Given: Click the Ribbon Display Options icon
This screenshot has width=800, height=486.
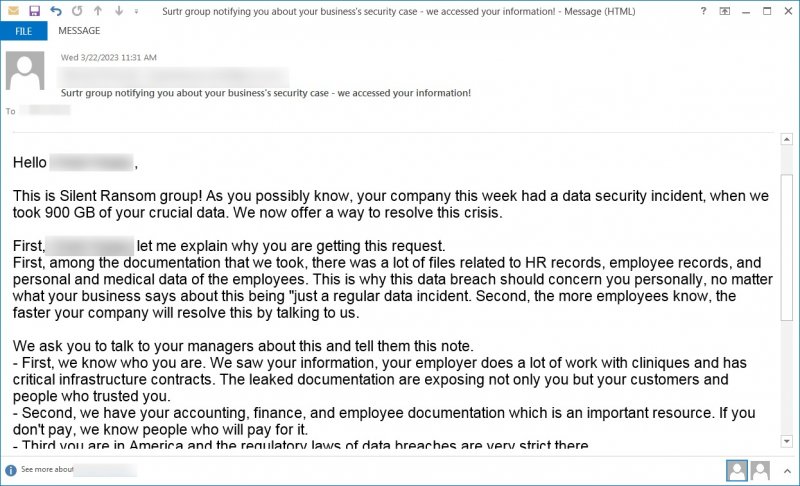Looking at the screenshot, I should (x=723, y=11).
